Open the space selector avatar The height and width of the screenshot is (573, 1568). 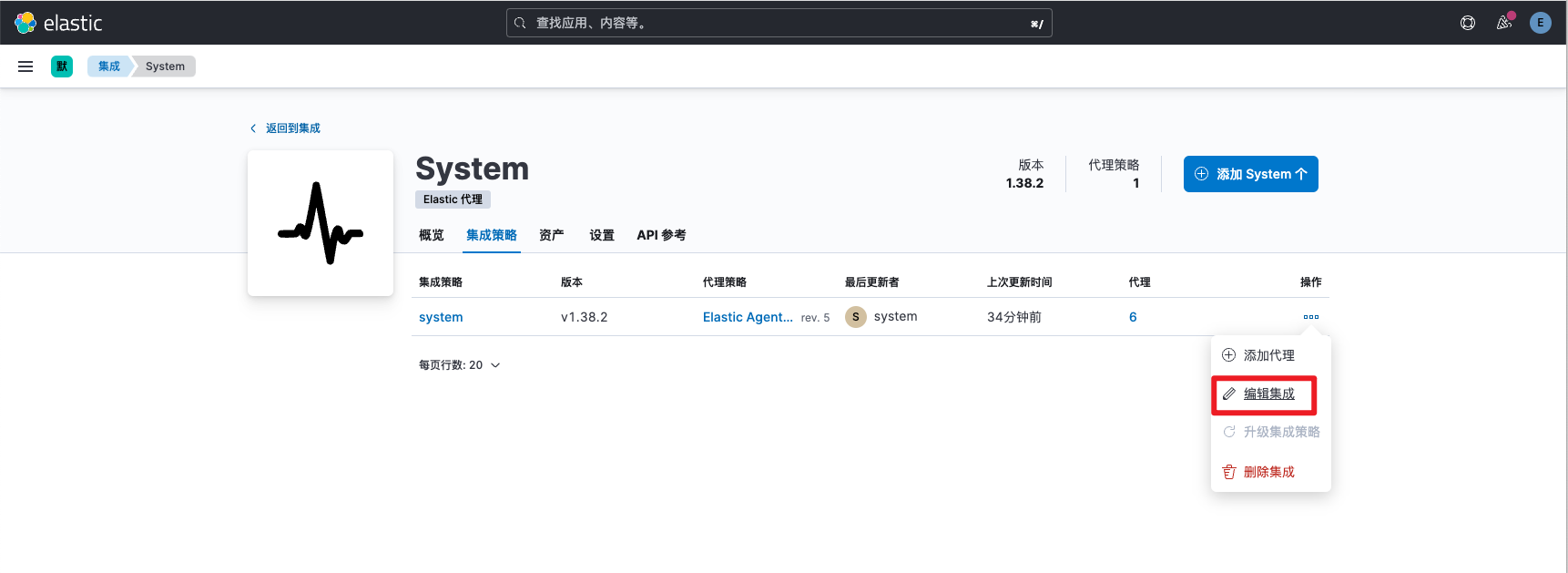click(x=62, y=67)
